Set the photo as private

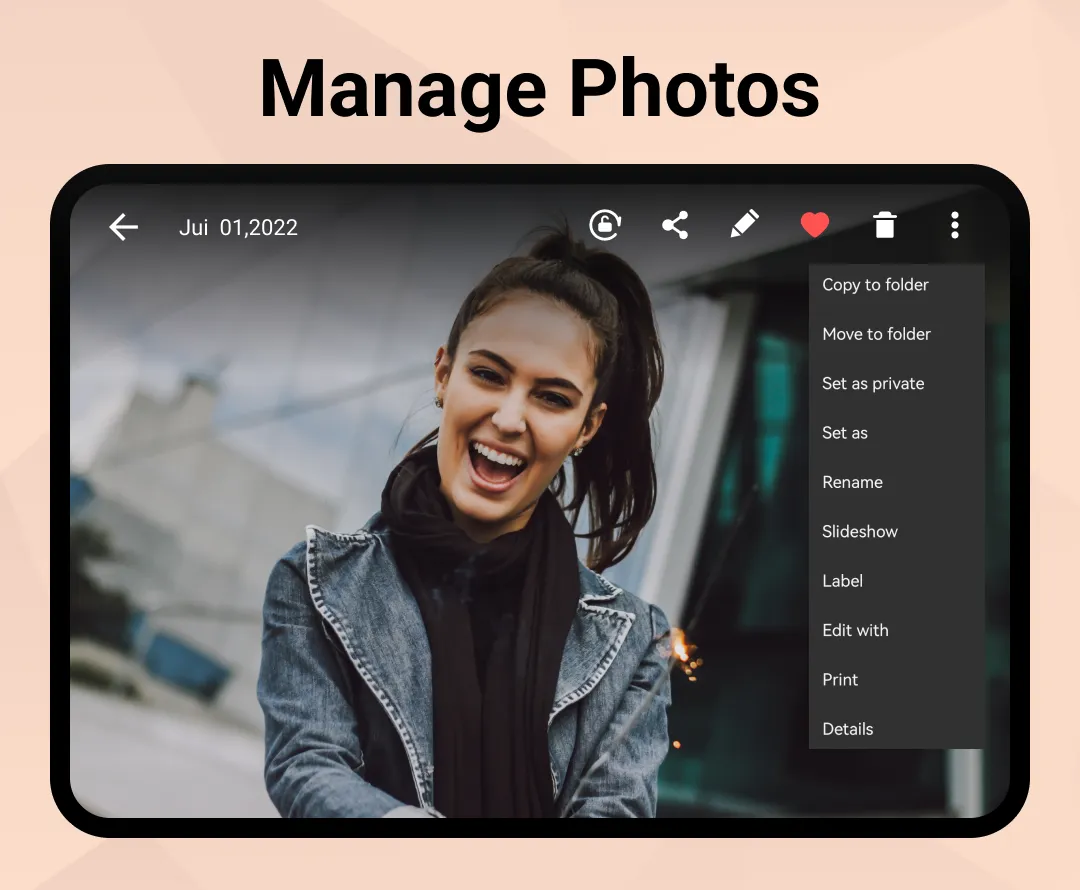point(872,383)
